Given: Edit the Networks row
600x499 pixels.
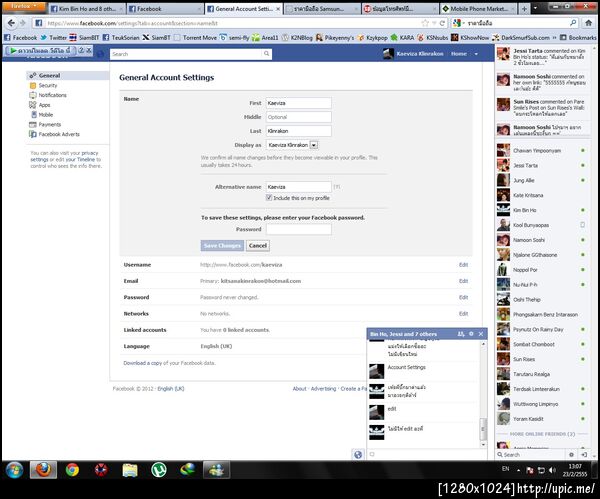Looking at the screenshot, I should tap(463, 314).
